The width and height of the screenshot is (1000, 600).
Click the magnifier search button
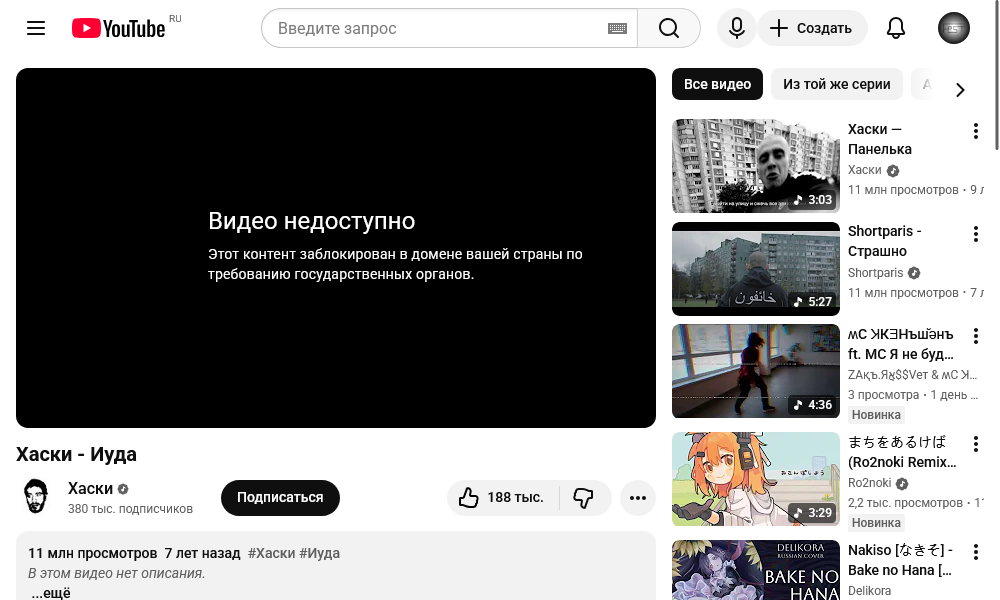click(669, 28)
